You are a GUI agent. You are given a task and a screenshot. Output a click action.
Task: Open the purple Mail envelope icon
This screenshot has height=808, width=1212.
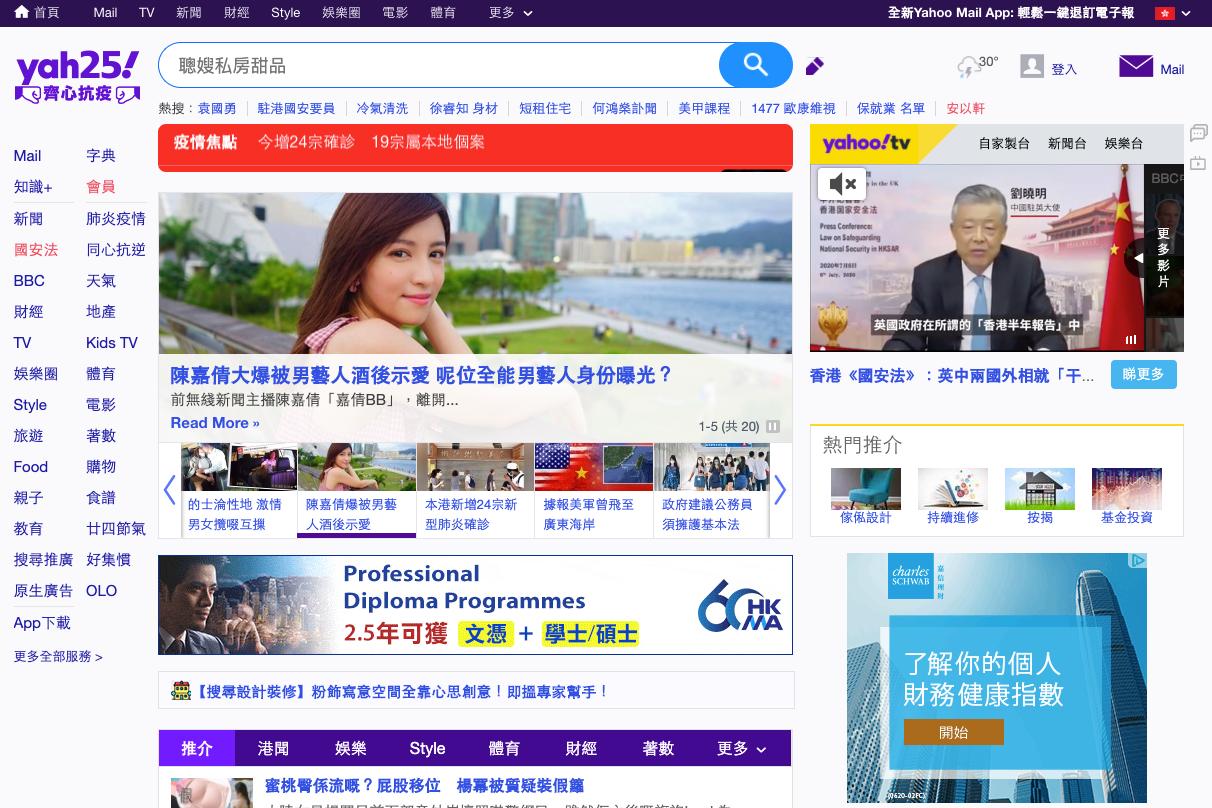point(1136,67)
